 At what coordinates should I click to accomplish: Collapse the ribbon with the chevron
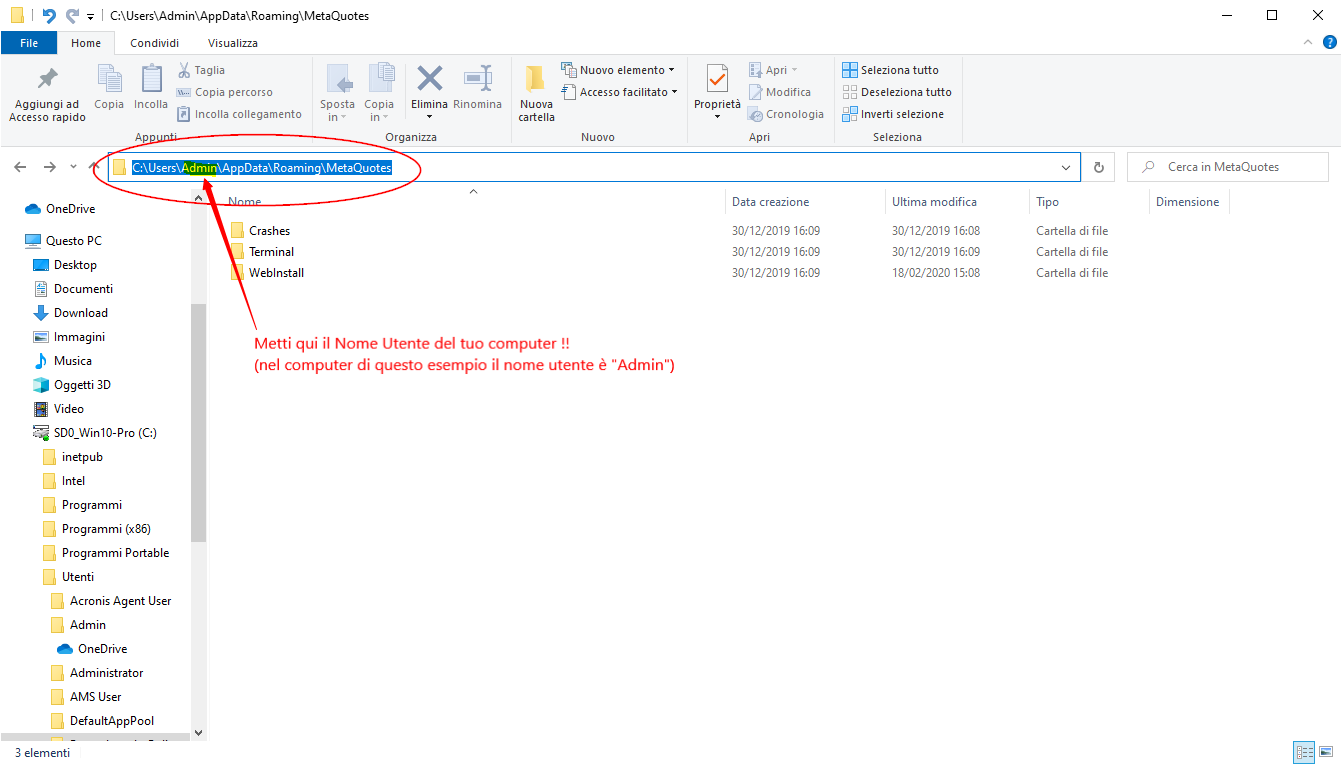(1308, 42)
